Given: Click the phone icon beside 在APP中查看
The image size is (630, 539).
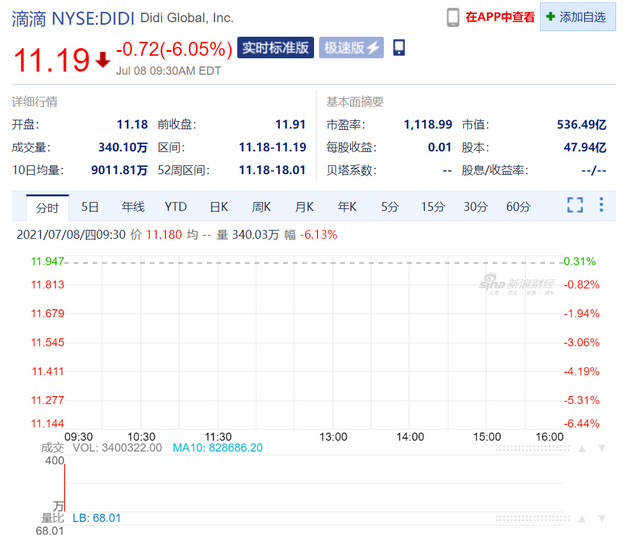Looking at the screenshot, I should tap(453, 18).
